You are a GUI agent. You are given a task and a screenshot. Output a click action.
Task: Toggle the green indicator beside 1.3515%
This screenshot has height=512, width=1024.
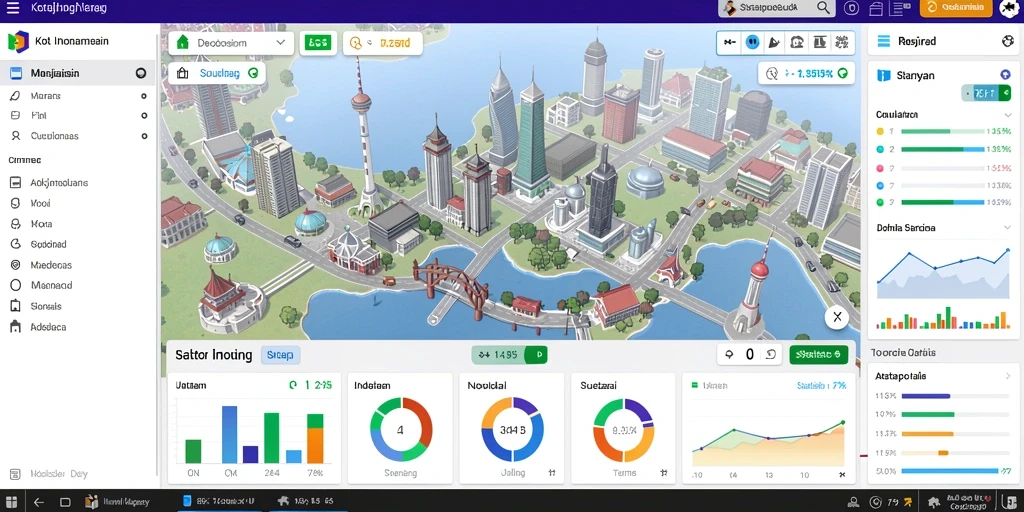(842, 74)
